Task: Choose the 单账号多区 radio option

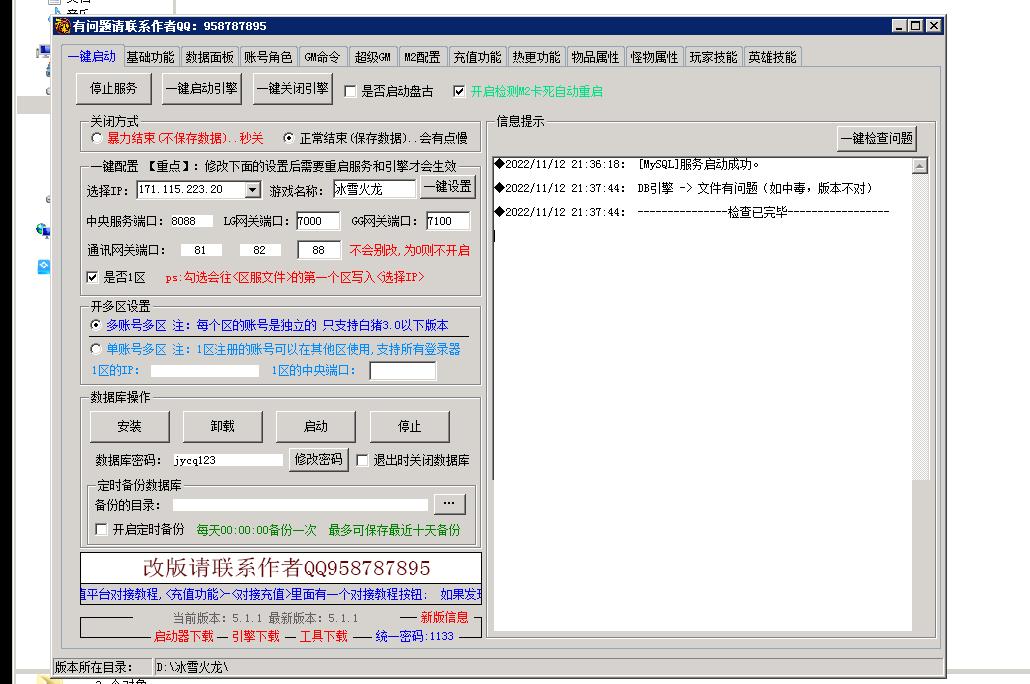Action: click(x=97, y=350)
